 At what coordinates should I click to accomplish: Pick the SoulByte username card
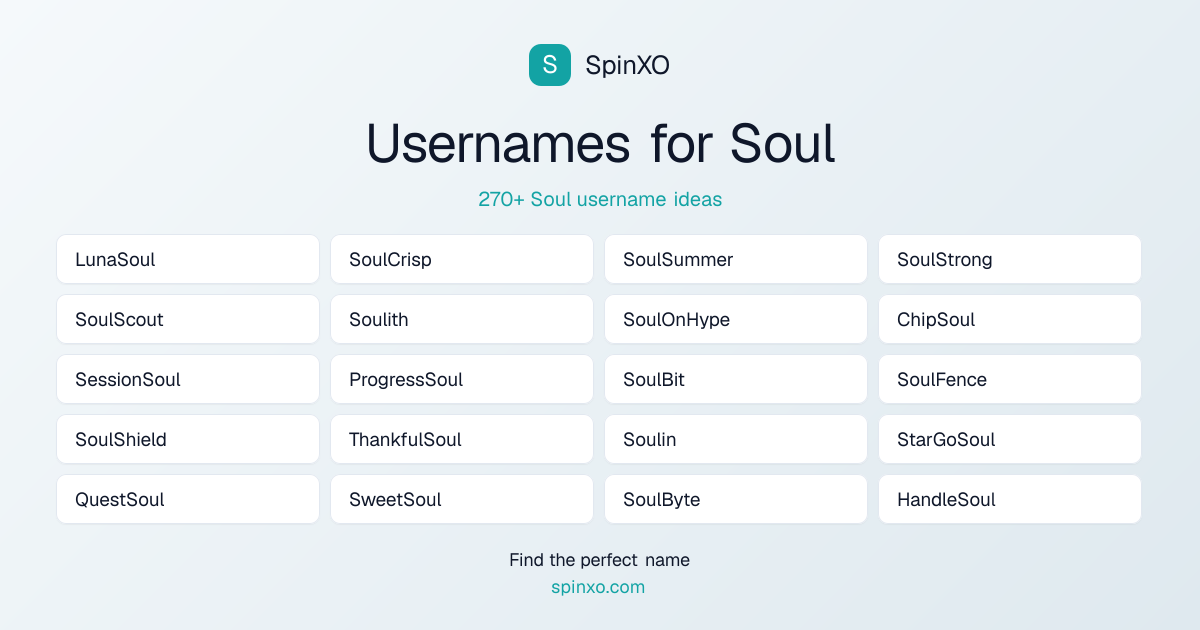(x=736, y=499)
